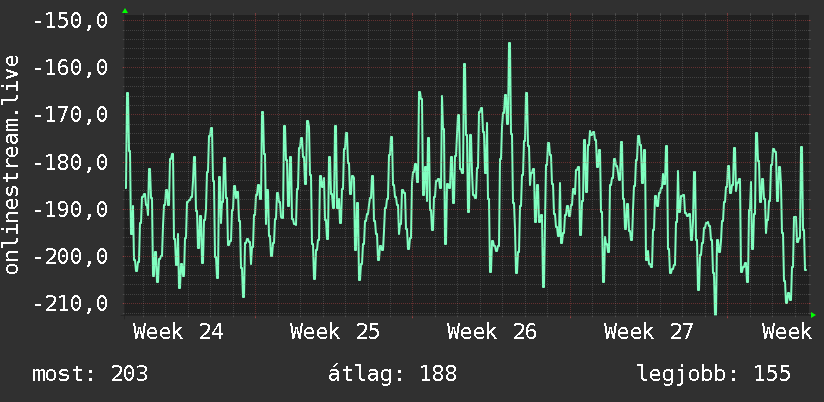Click the truncated Week label at right edge
Image resolution: width=824 pixels, height=402 pixels.
[787, 332]
